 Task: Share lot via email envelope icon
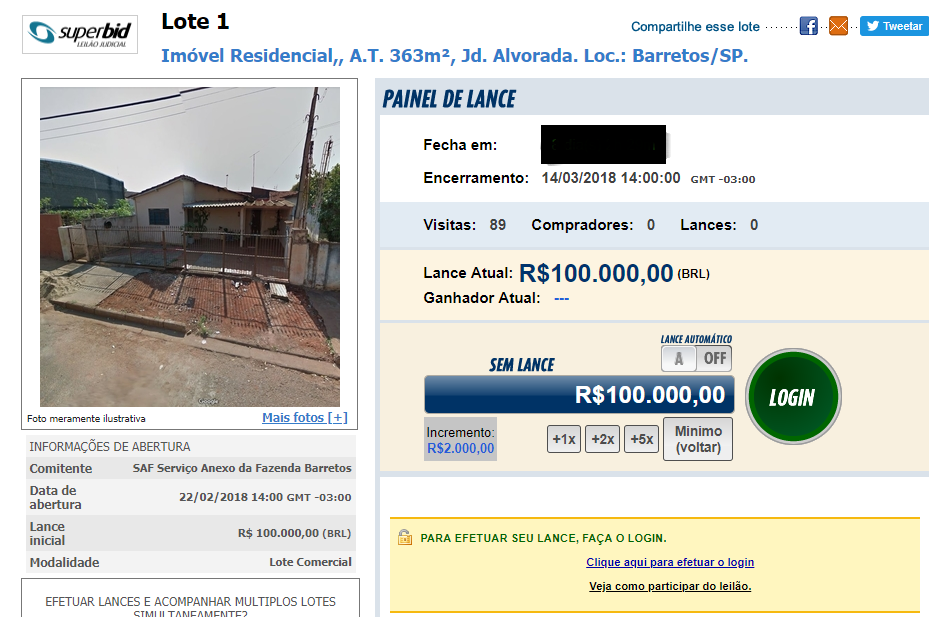838,26
